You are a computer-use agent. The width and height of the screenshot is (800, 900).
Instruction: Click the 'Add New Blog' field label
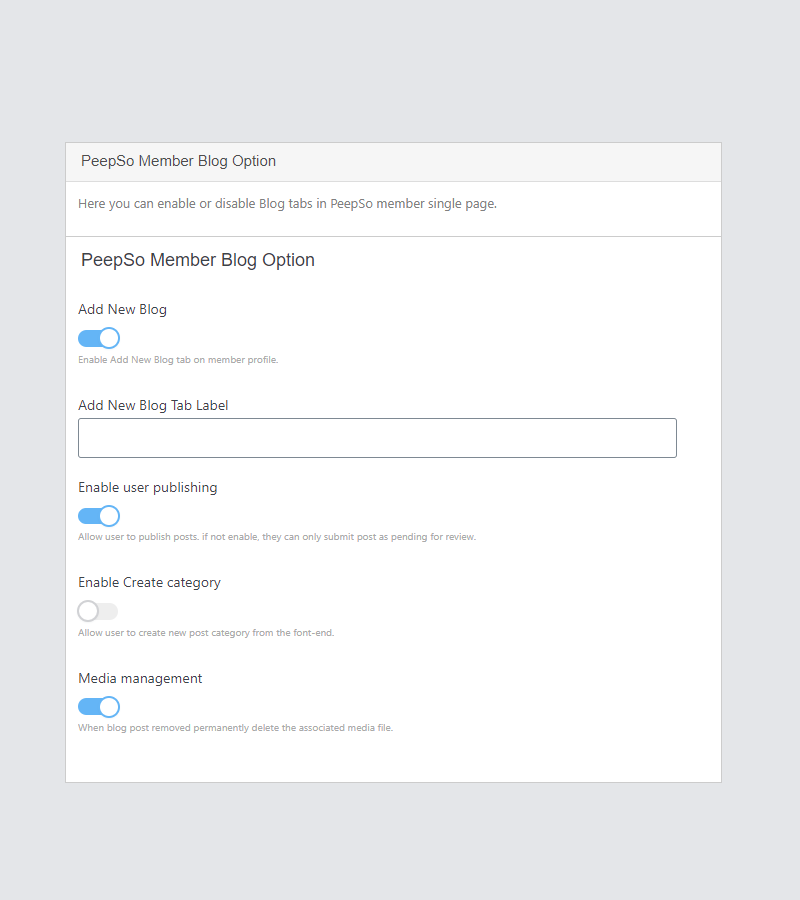click(x=122, y=310)
